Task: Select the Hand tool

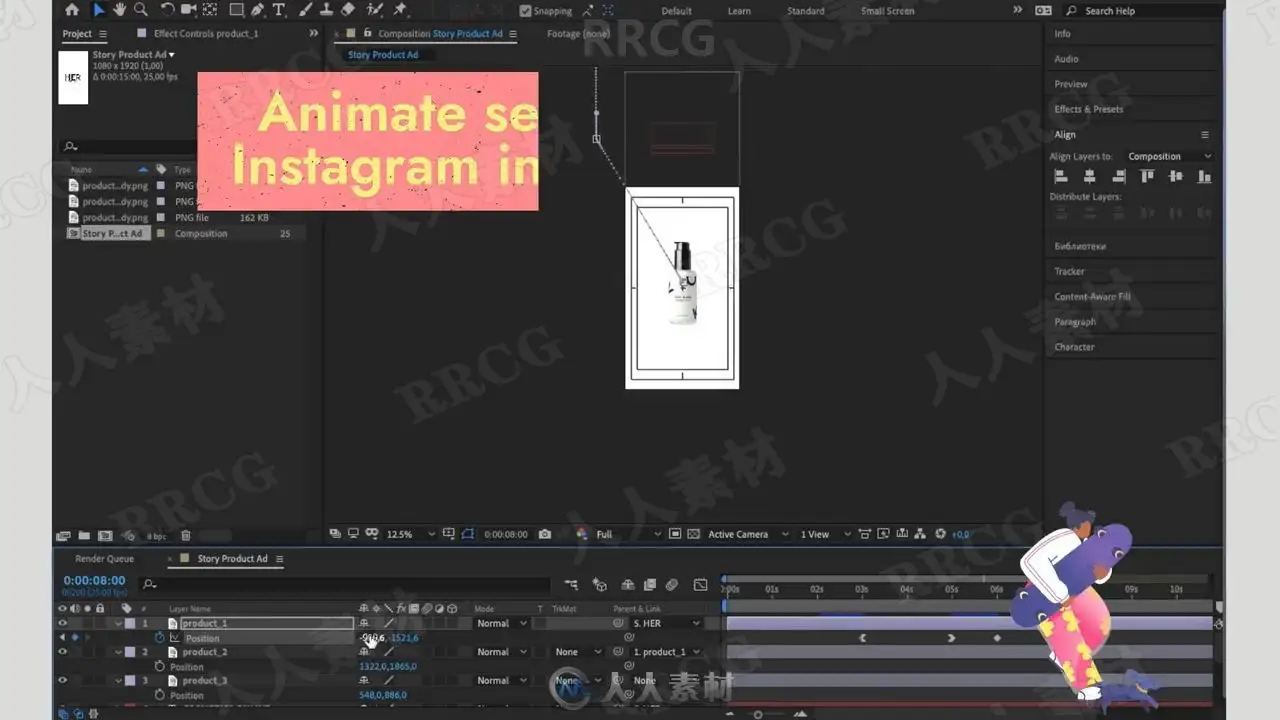Action: tap(120, 10)
